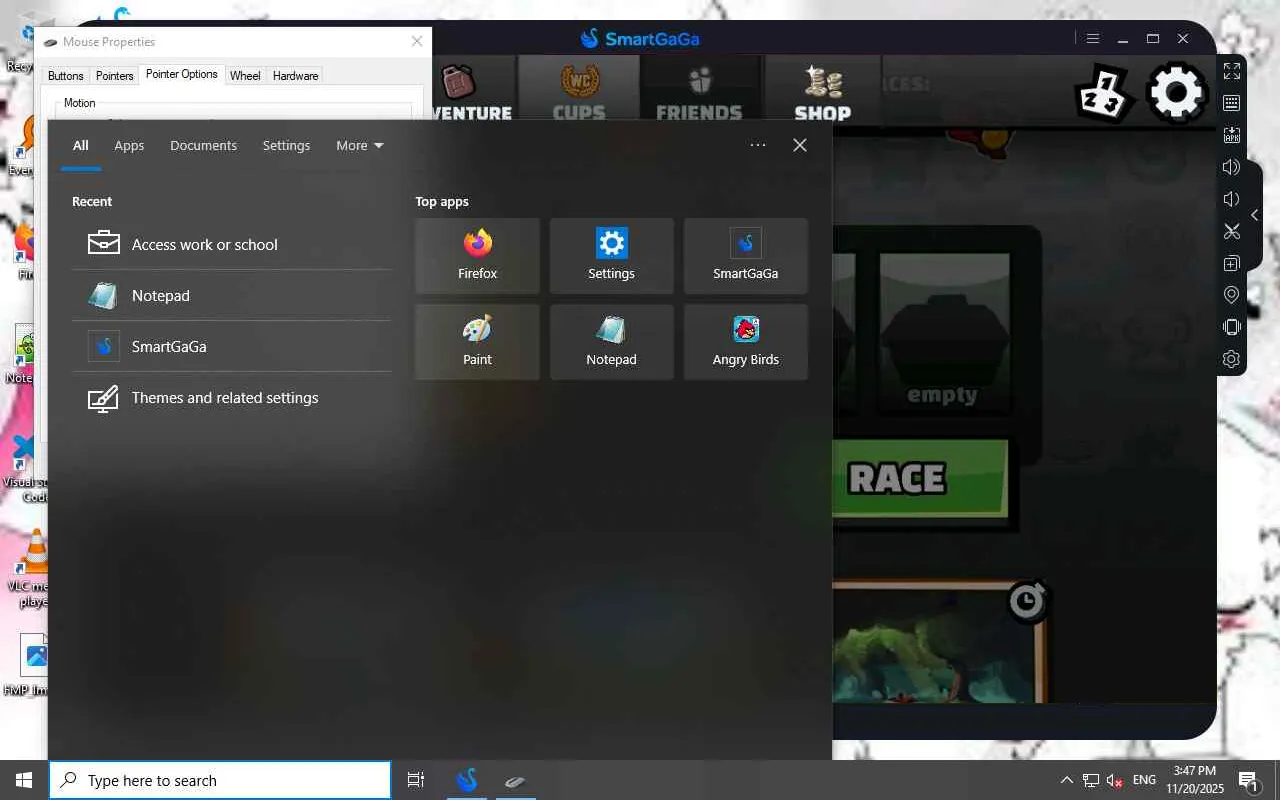Open SmartGaGa from the Recent list
Image resolution: width=1280 pixels, height=800 pixels.
coord(231,346)
